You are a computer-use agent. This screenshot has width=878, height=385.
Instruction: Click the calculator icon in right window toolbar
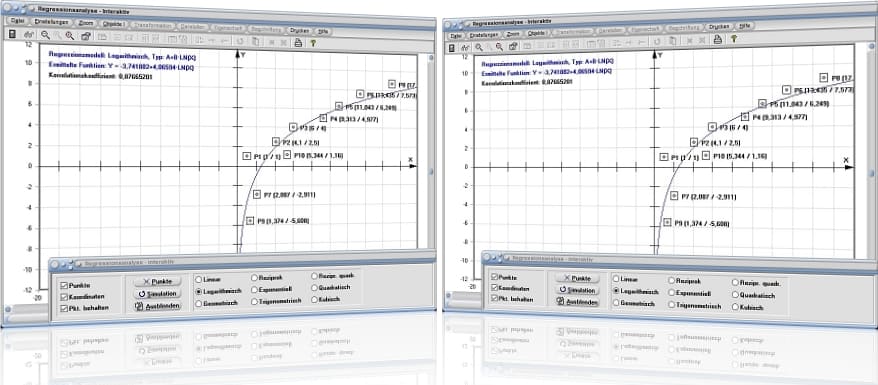point(451,48)
